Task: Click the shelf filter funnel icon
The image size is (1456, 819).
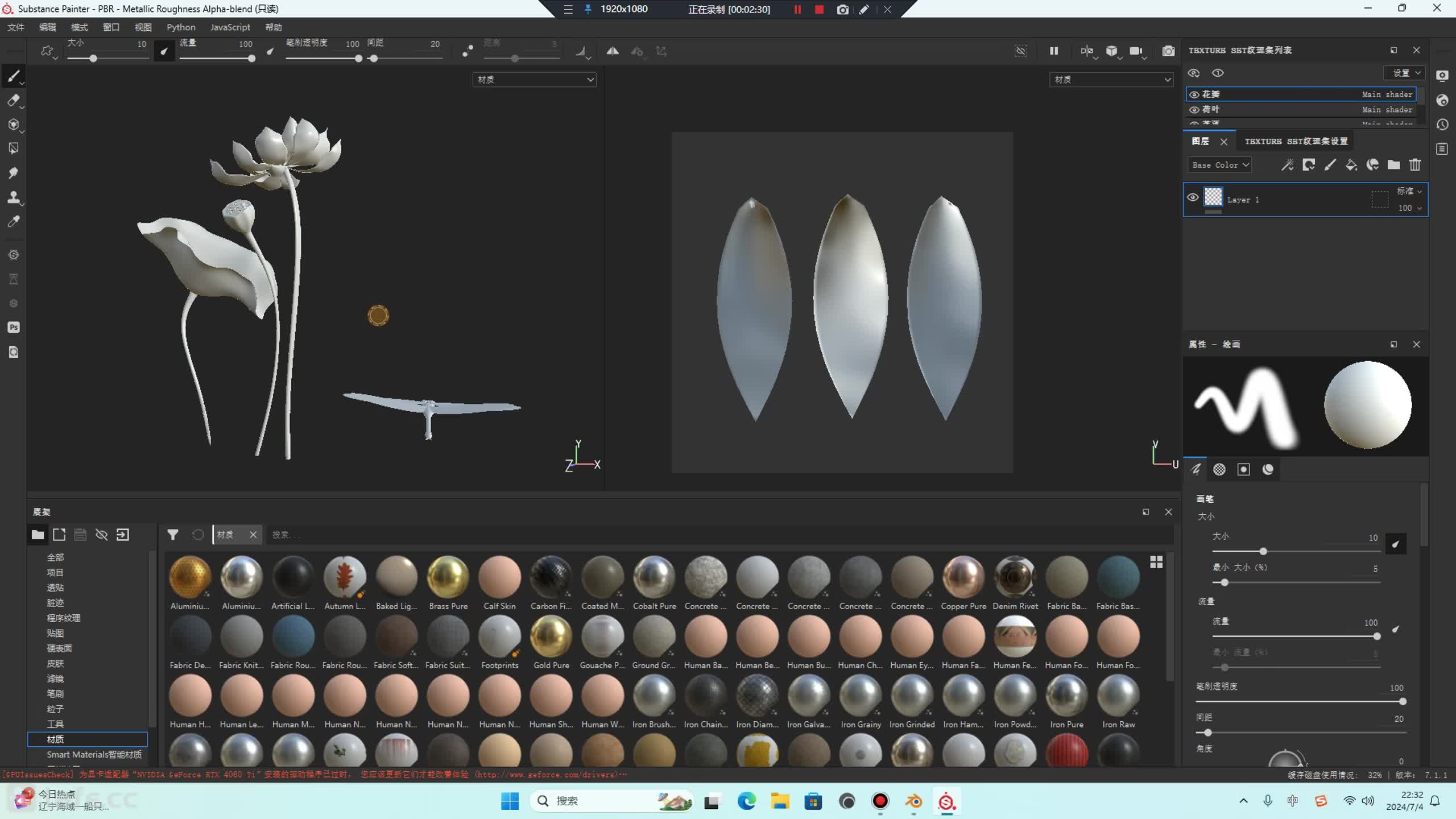Action: tap(172, 535)
